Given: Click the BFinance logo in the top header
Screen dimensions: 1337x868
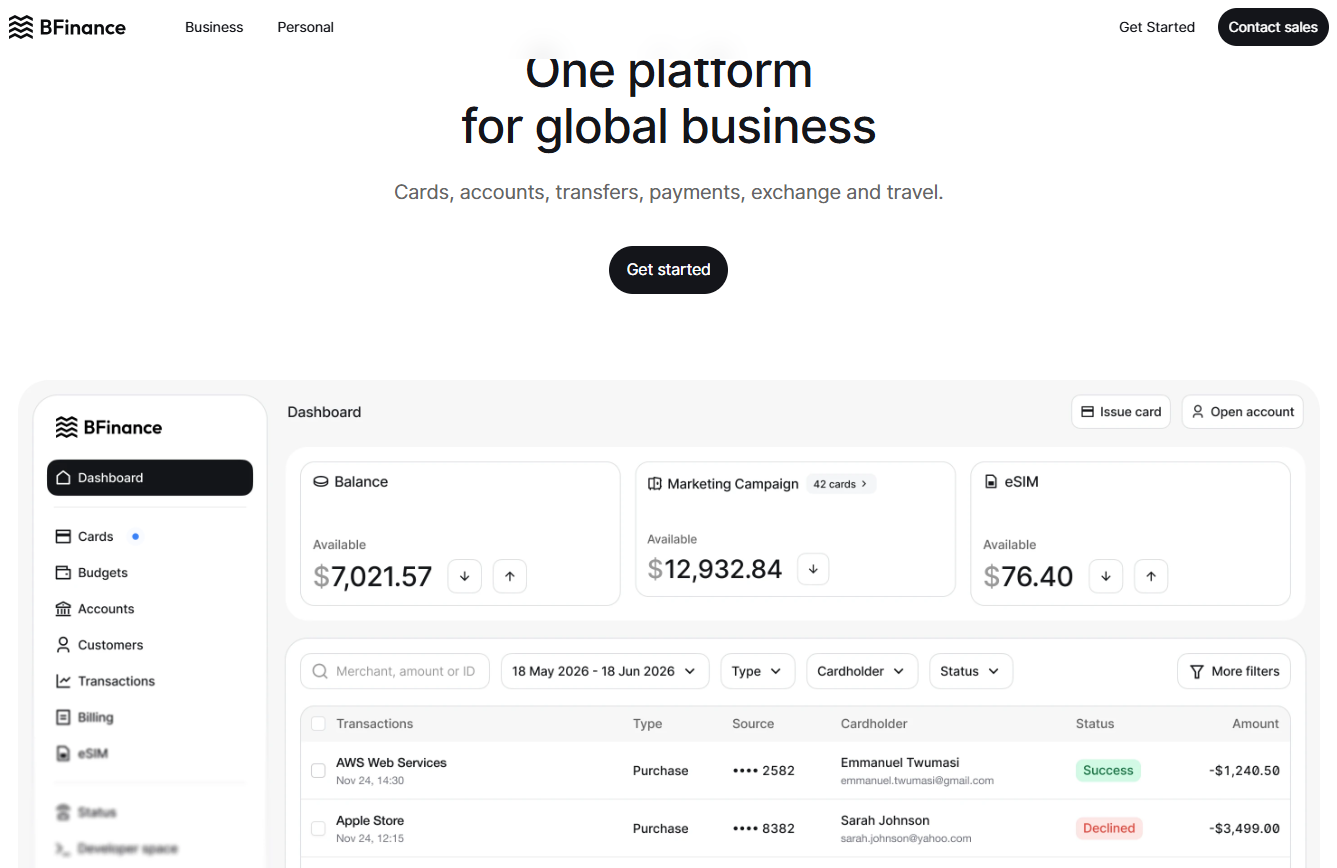Looking at the screenshot, I should (67, 27).
